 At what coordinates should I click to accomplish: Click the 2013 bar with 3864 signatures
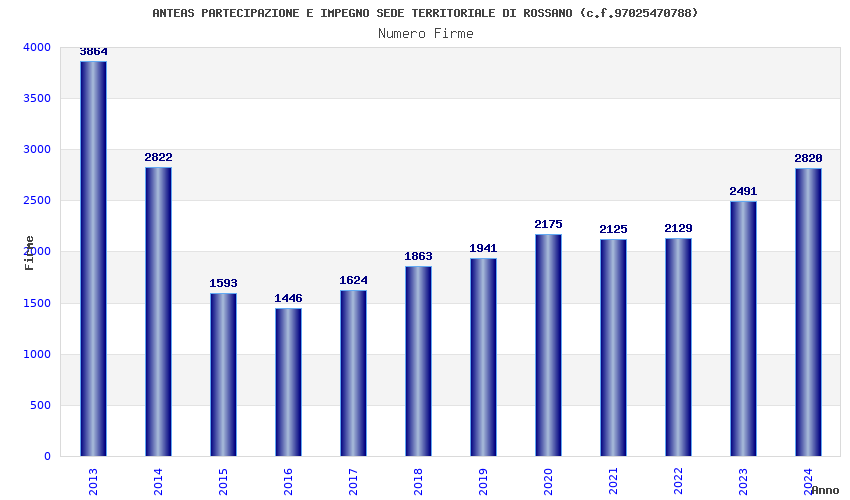pos(93,259)
